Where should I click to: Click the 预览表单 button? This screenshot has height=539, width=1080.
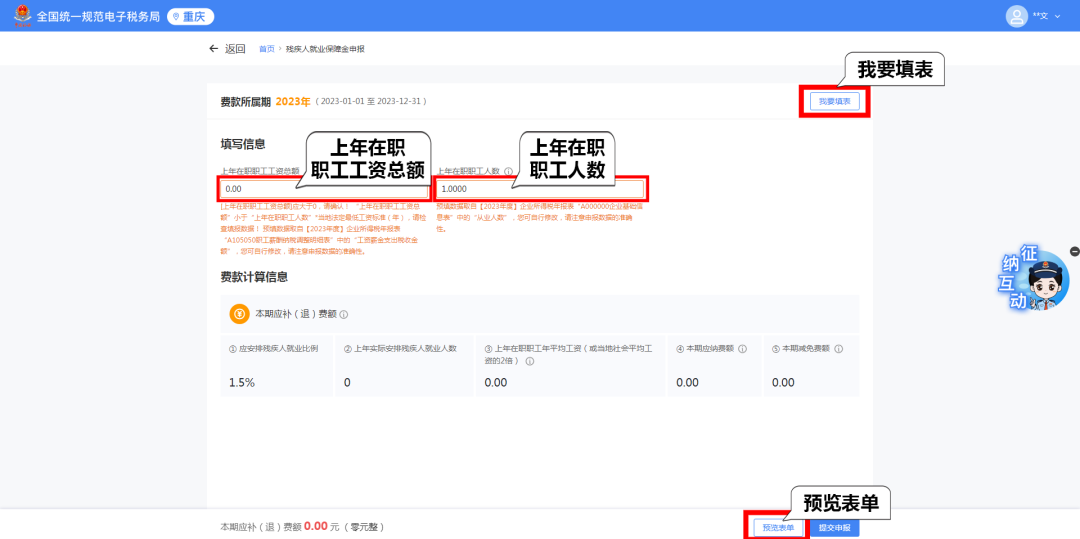[x=777, y=527]
